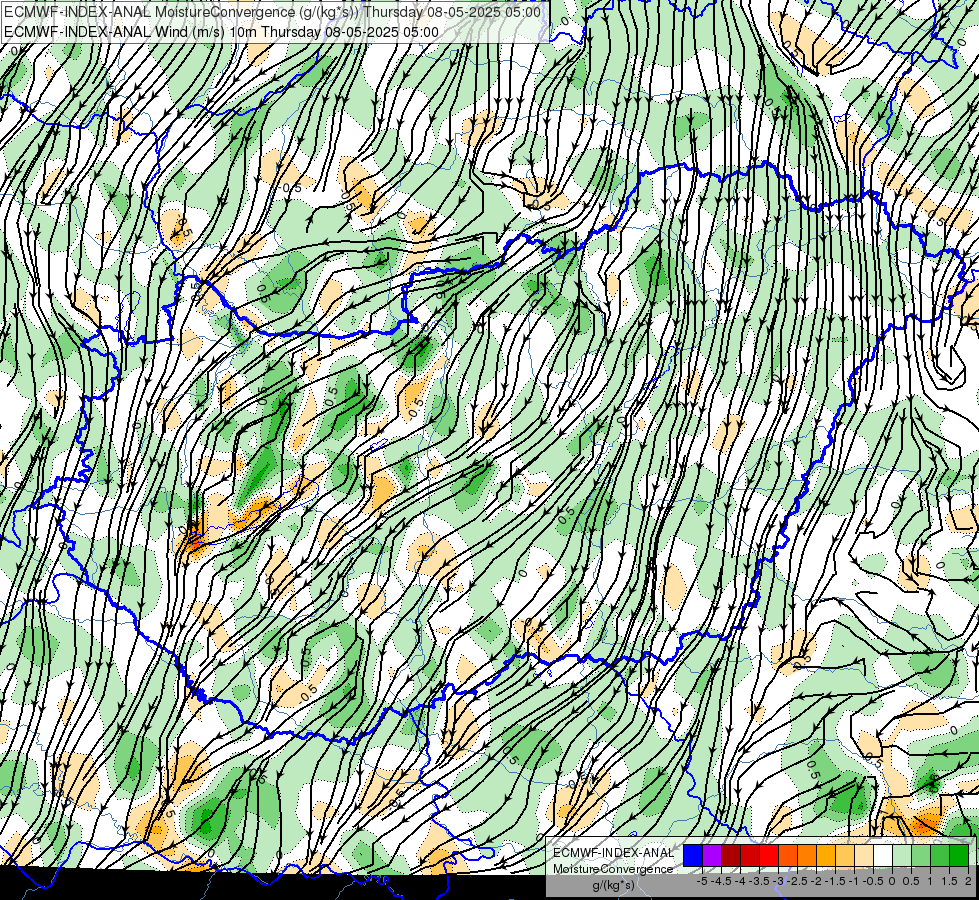Click the 'ECMWF-INDEX-ANAL' label in the legend box
The image size is (979, 900).
click(x=613, y=853)
